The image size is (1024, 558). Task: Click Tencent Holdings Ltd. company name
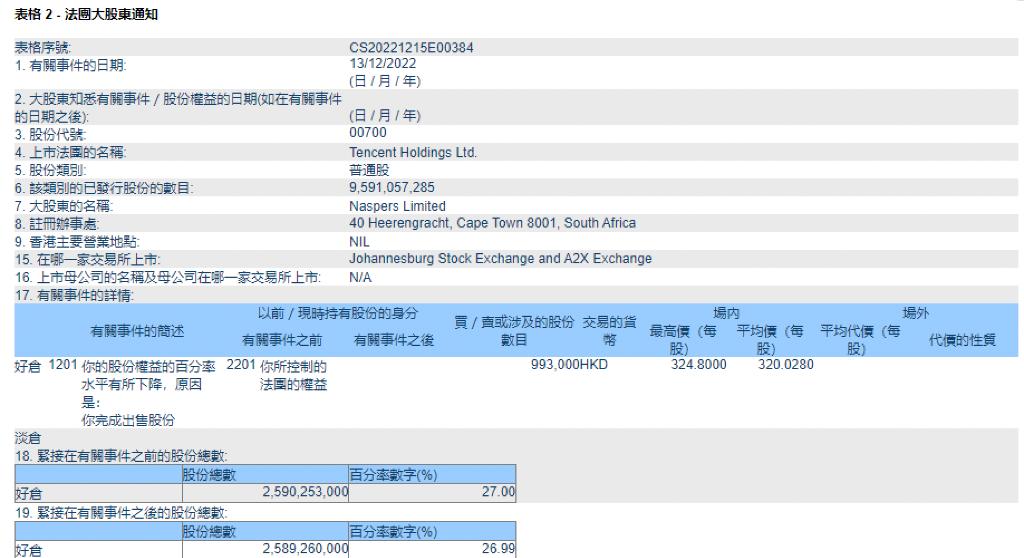point(413,152)
